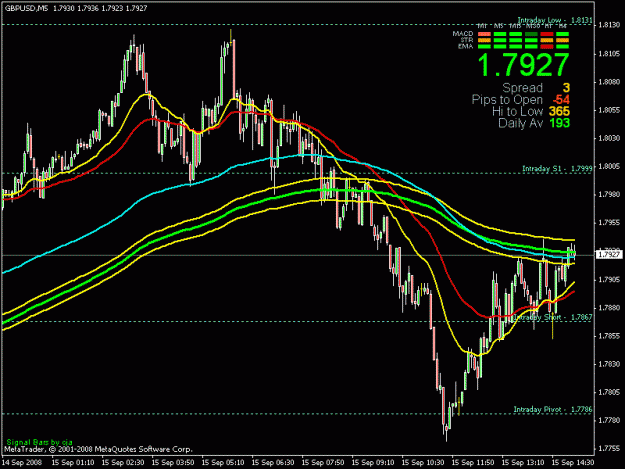Image resolution: width=625 pixels, height=469 pixels.
Task: Click the Spread label
Action: pyautogui.click(x=523, y=88)
